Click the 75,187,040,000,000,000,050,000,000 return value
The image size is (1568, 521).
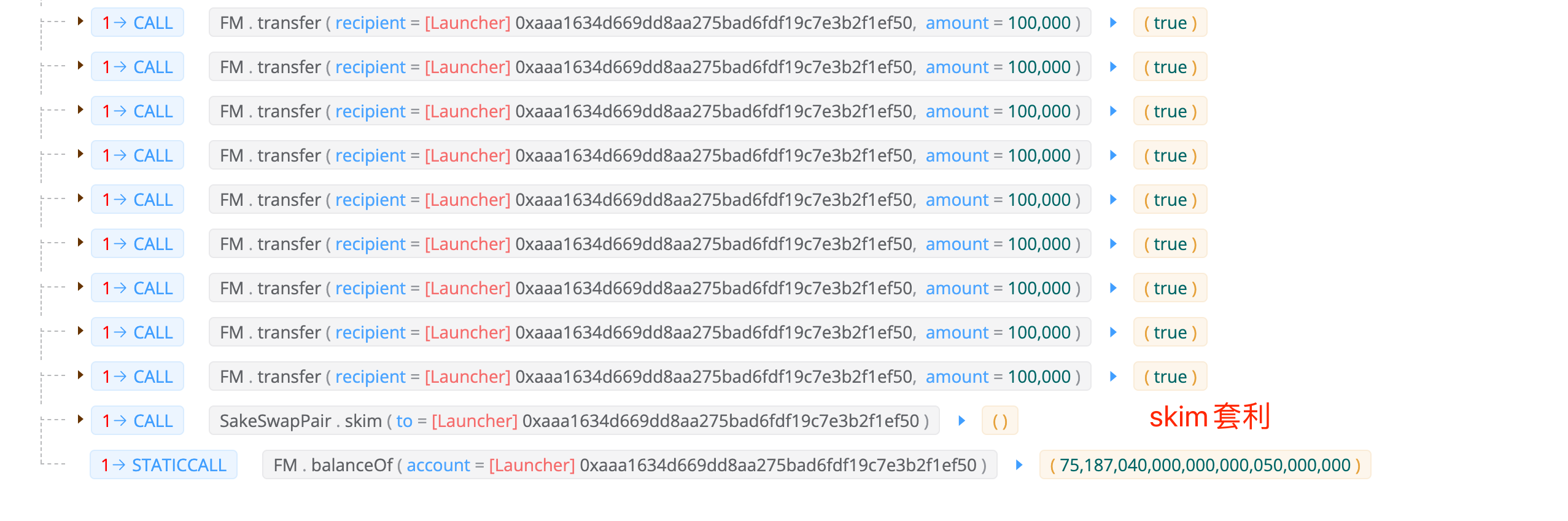click(x=1205, y=465)
